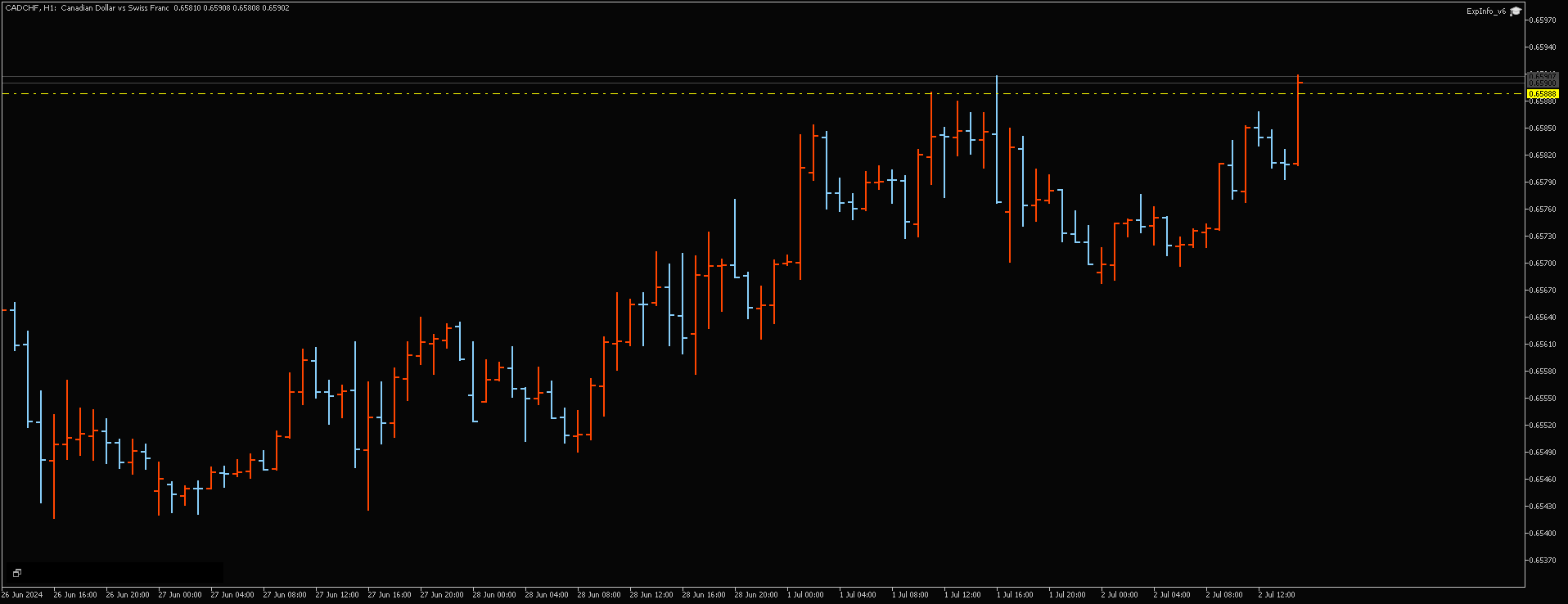
Task: Click the 0.65700 price scale value
Action: coord(1543,264)
